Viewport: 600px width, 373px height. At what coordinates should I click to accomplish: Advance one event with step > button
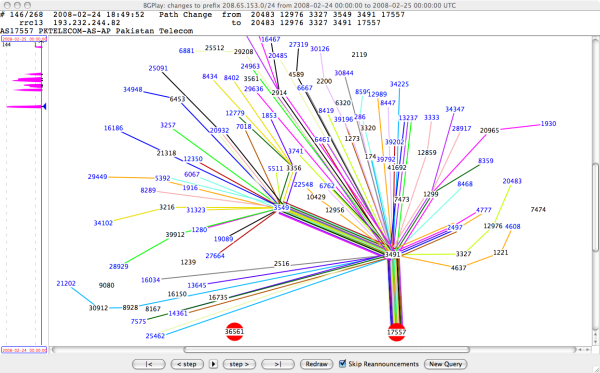239,364
